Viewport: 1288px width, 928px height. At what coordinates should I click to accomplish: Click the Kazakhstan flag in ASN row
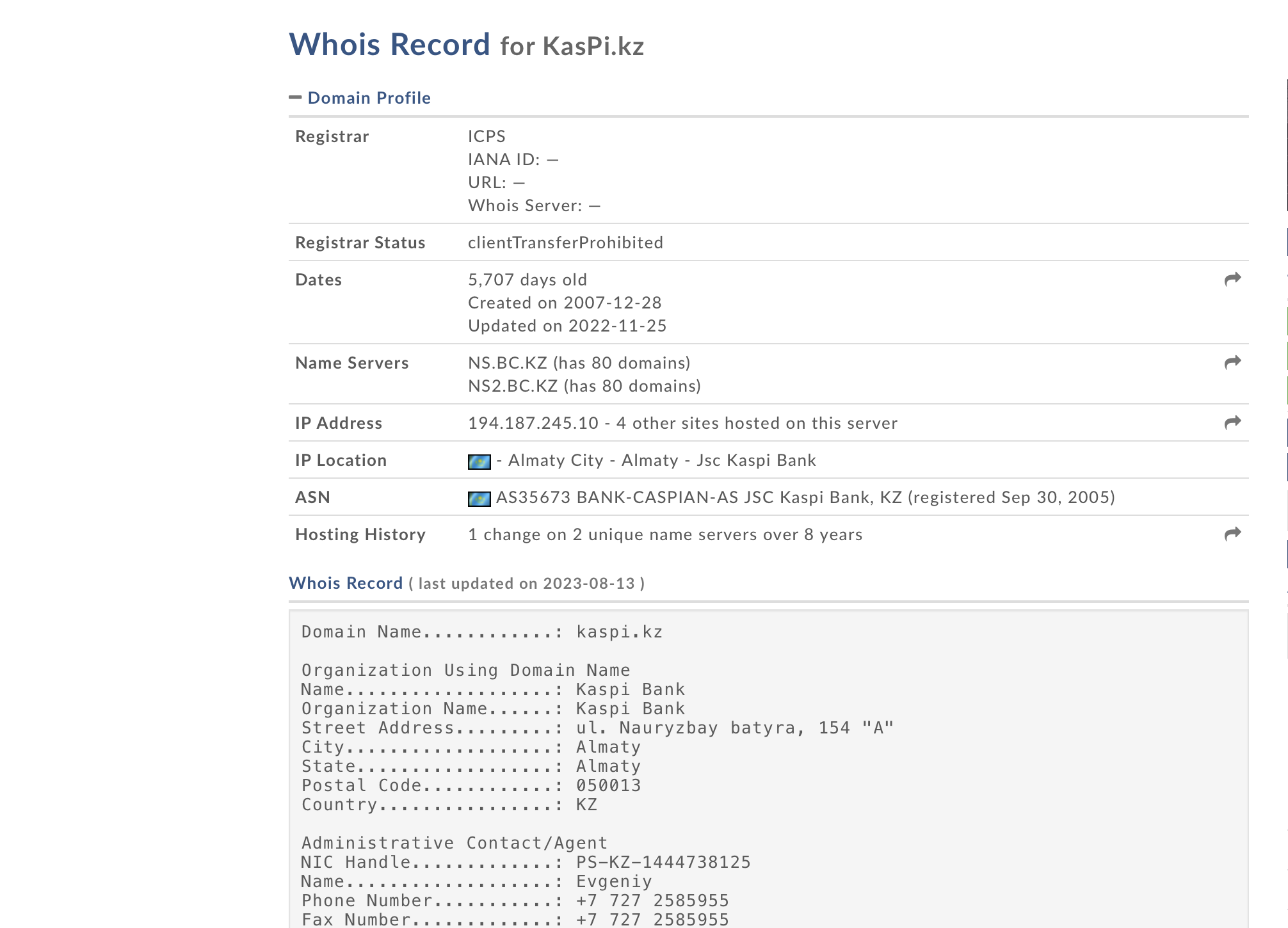click(479, 499)
